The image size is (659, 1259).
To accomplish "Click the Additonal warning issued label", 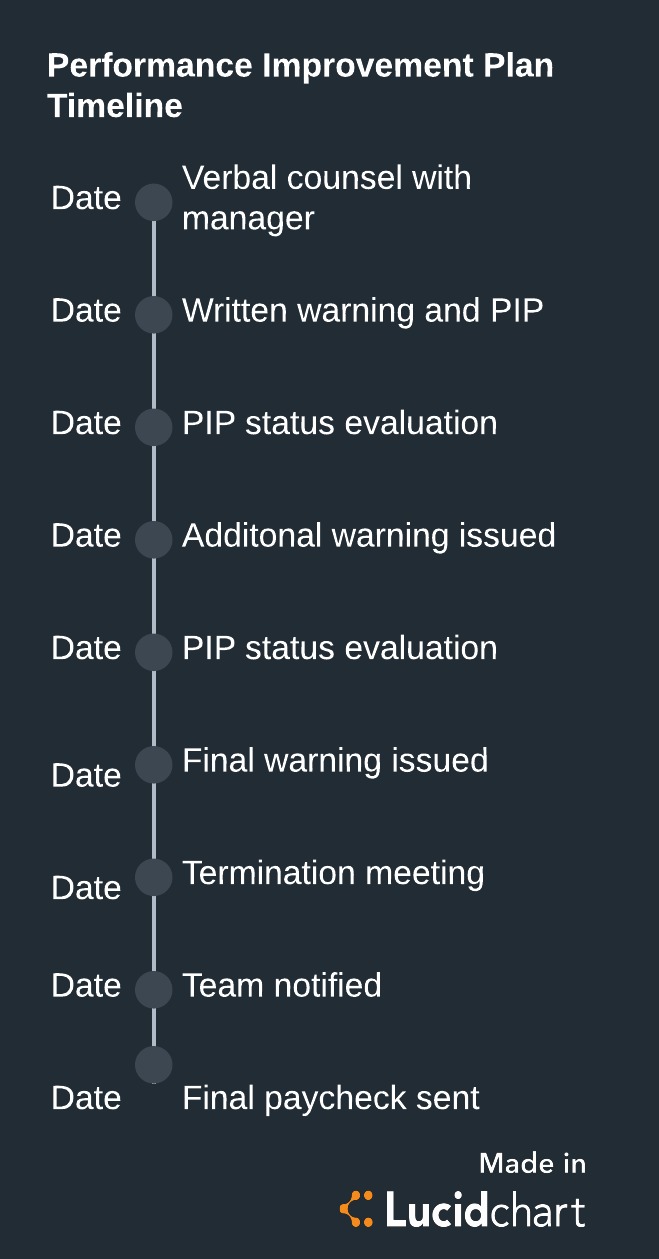I will tap(369, 536).
